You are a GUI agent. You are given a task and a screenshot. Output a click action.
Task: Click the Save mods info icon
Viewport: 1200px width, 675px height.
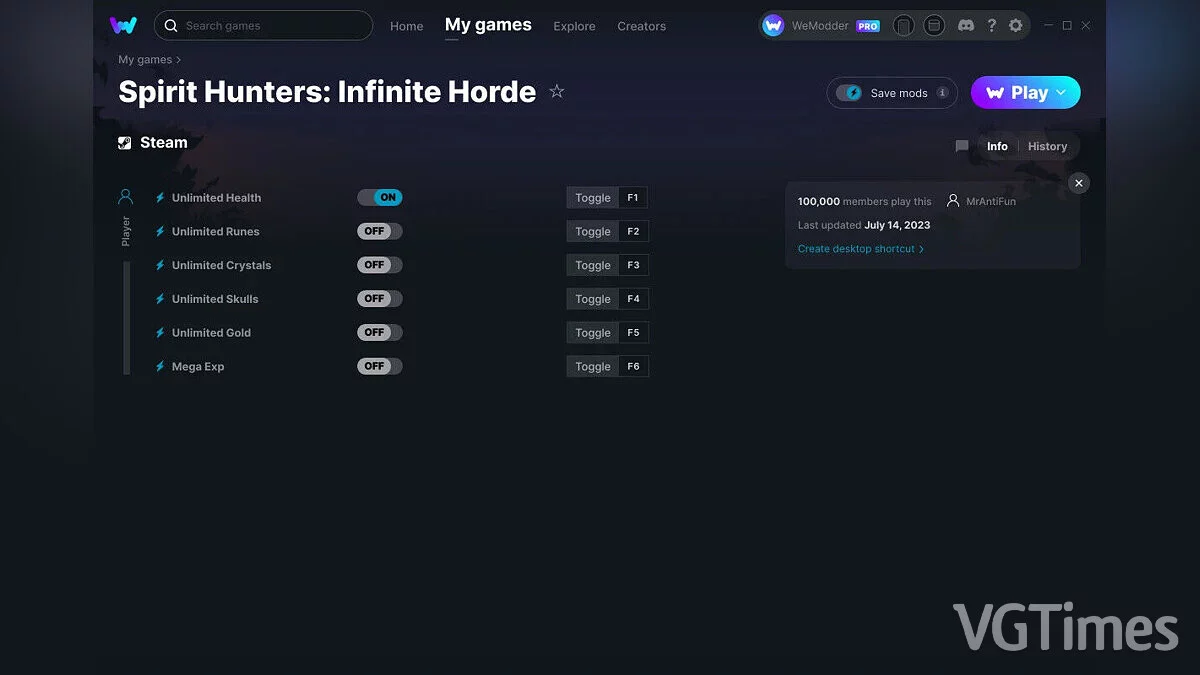pyautogui.click(x=942, y=93)
